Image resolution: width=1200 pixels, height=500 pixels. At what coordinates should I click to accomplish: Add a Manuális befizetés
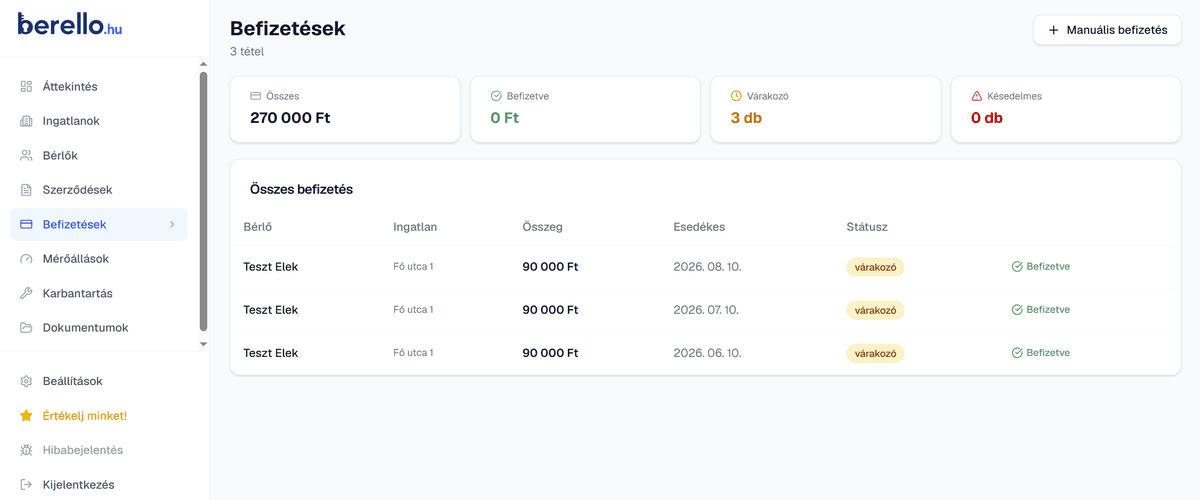[1107, 30]
